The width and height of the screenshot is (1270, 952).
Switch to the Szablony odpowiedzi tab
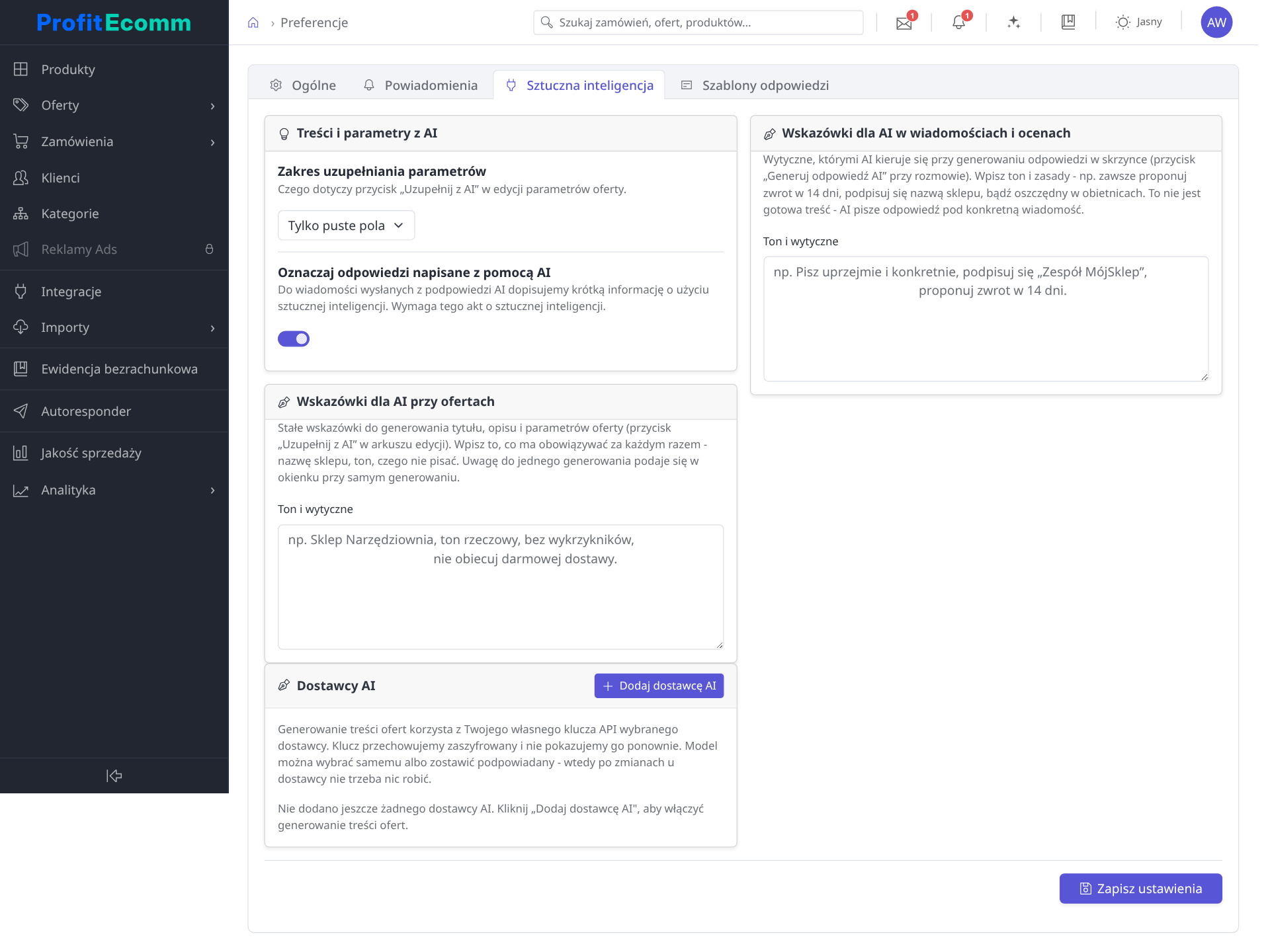click(x=755, y=85)
